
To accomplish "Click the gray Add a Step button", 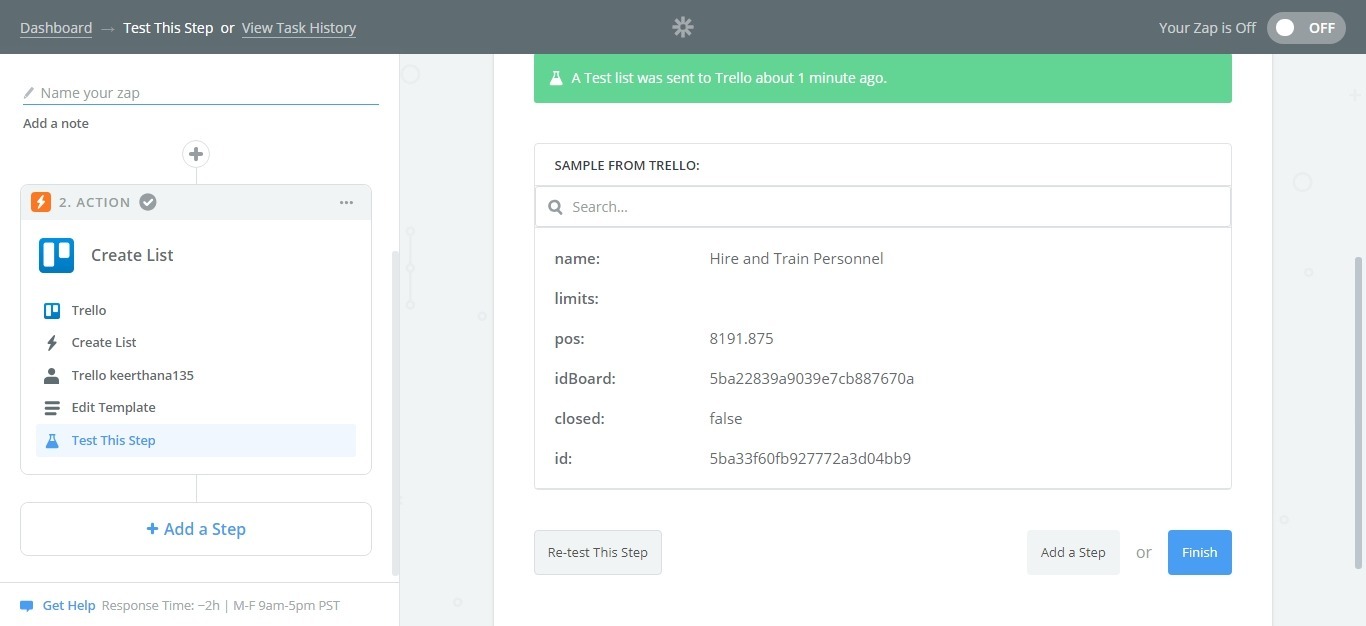I will [1073, 552].
